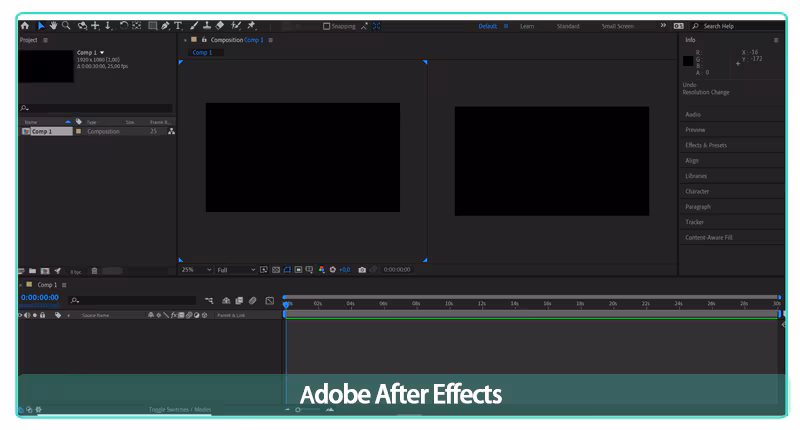Click the timeline current time 0:00:00:00
Image resolution: width=800 pixels, height=430 pixels.
point(40,297)
